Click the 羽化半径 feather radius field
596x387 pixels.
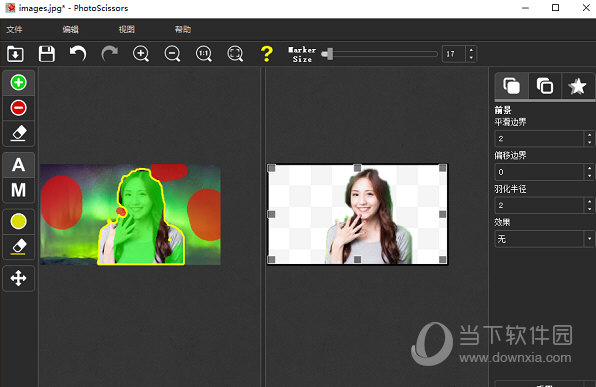point(539,205)
